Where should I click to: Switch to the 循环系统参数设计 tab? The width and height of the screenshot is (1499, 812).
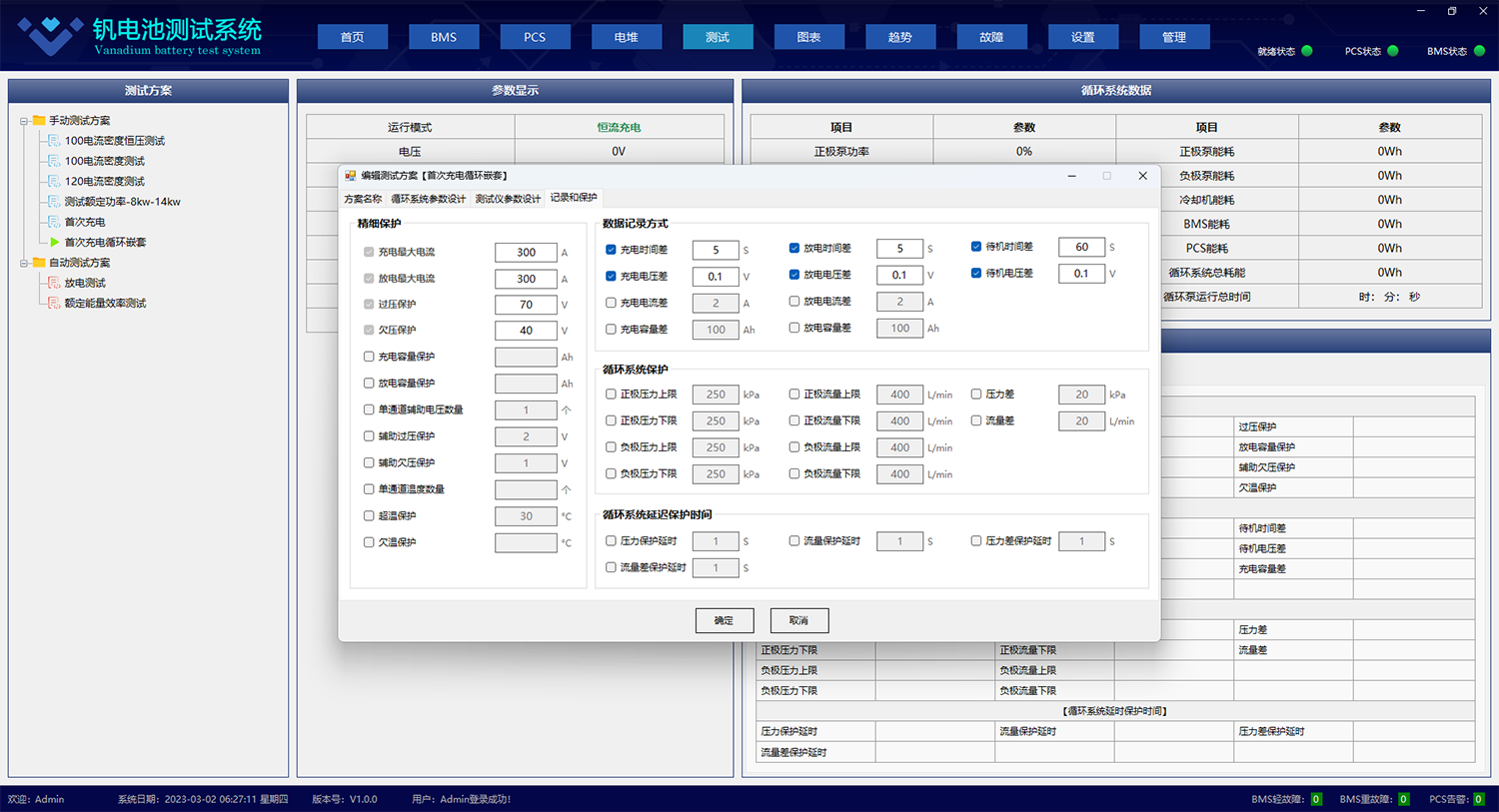pyautogui.click(x=428, y=199)
